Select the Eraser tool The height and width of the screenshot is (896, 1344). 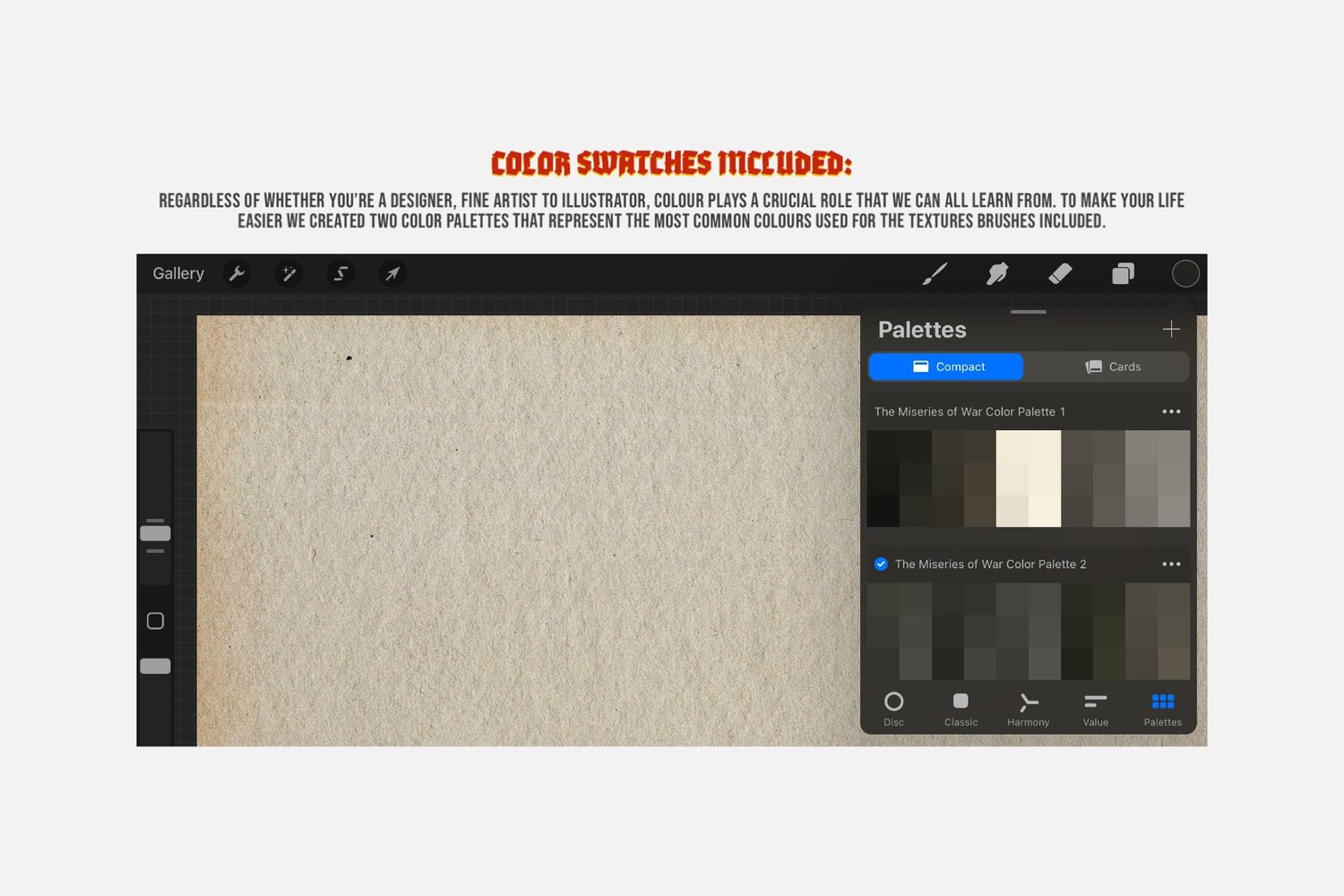click(x=1060, y=273)
